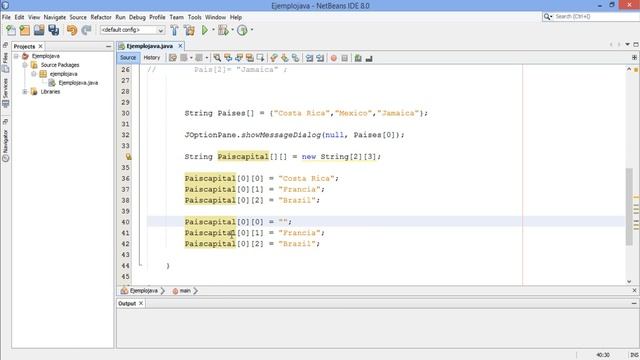Click the Debug Project toolbar icon
The width and height of the screenshot is (640, 360).
[x=223, y=30]
